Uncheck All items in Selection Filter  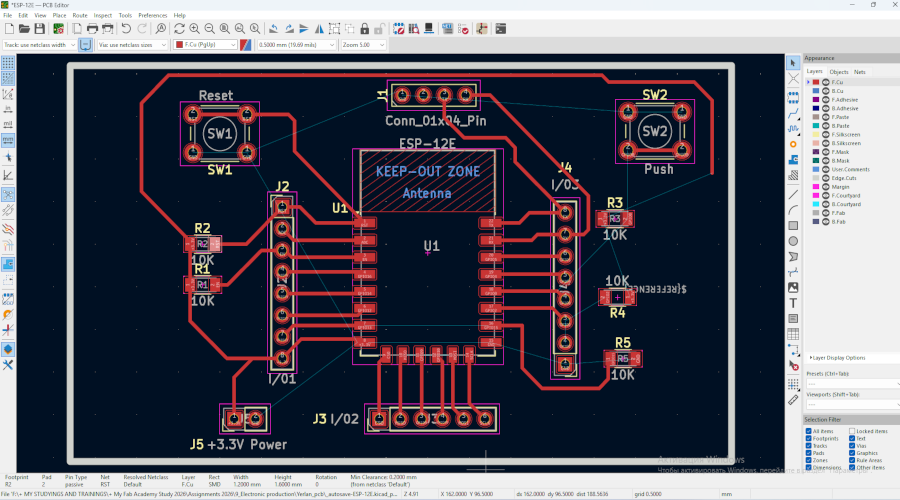coord(808,431)
